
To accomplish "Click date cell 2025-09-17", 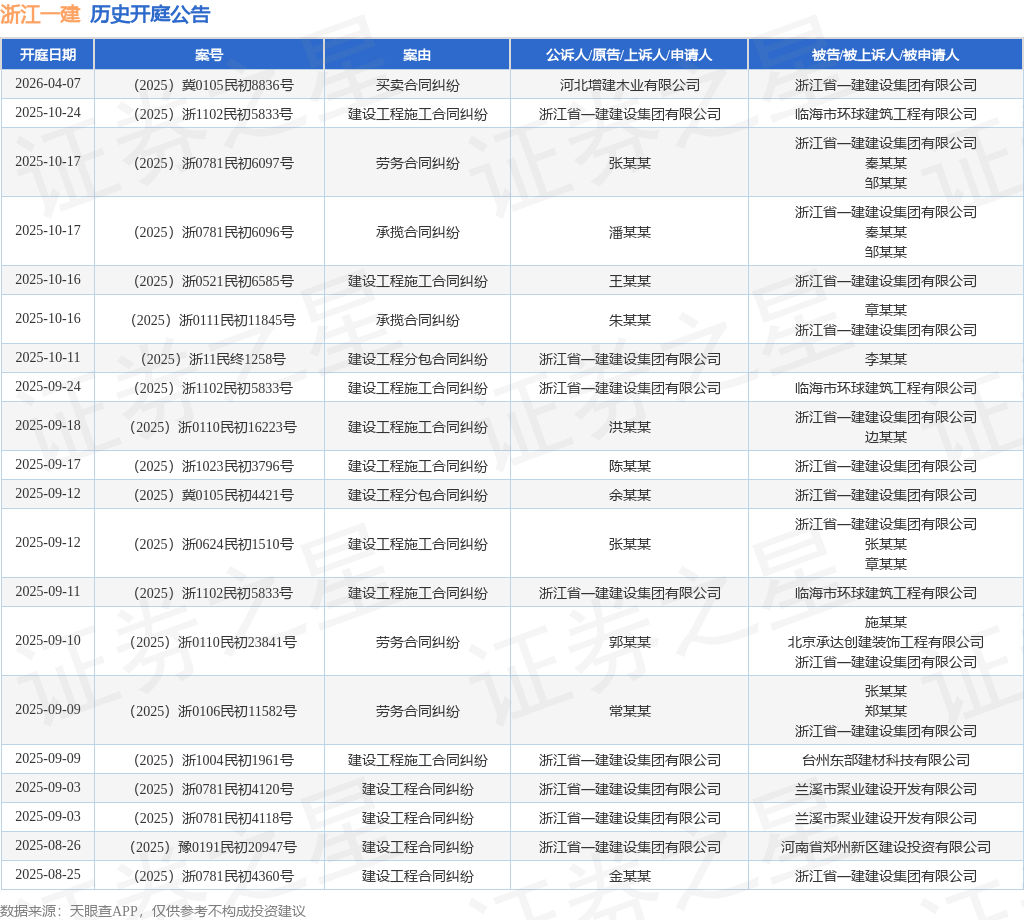I will (48, 465).
